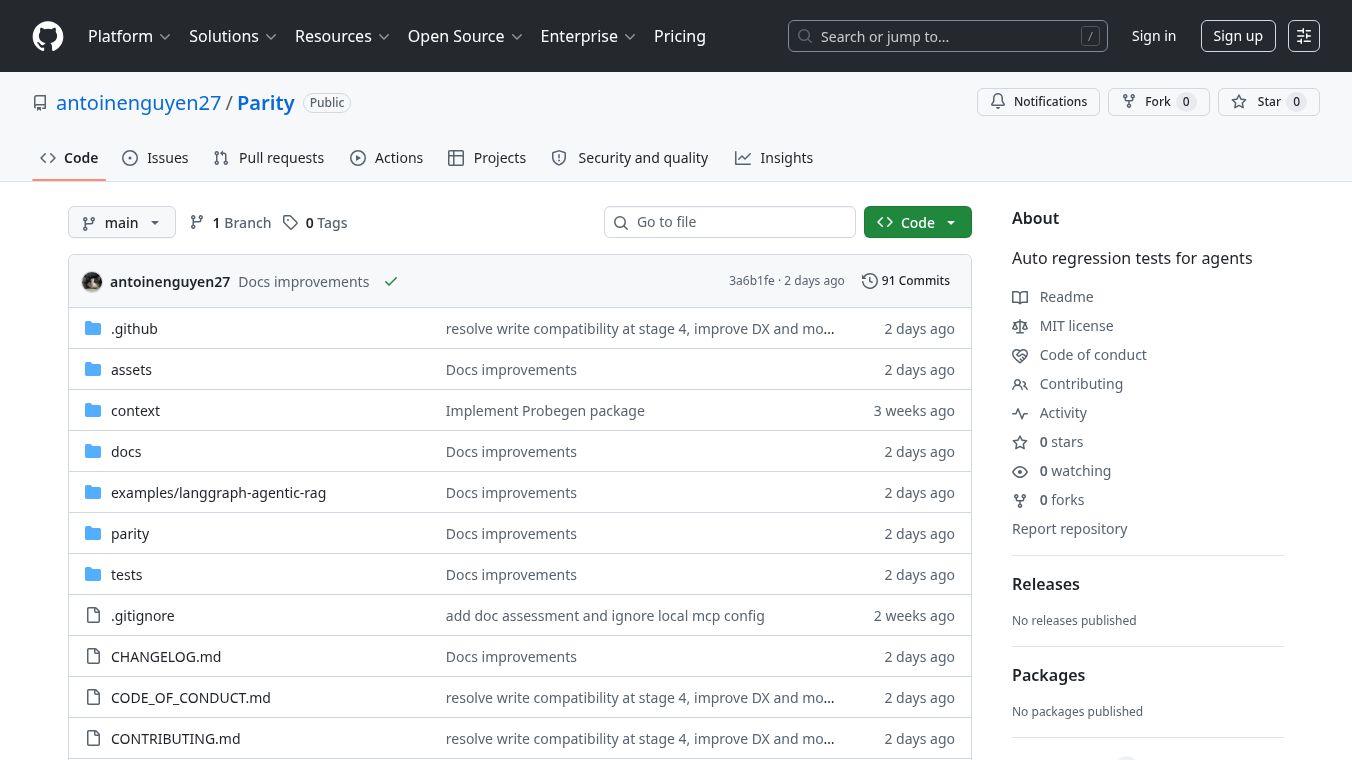
Task: Click the tags label icon near branches
Action: [x=291, y=222]
